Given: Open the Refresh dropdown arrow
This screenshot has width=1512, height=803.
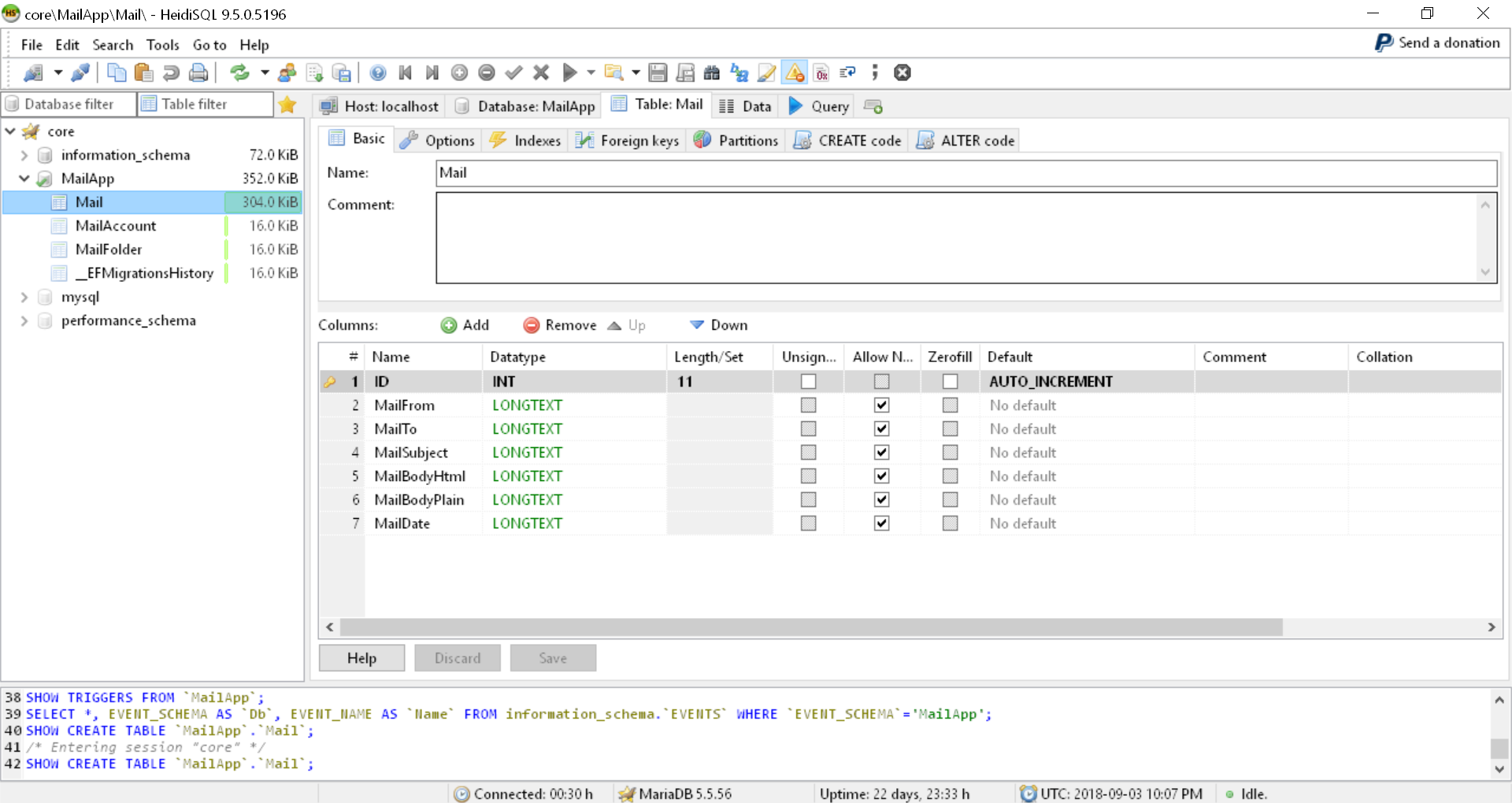Looking at the screenshot, I should (265, 73).
